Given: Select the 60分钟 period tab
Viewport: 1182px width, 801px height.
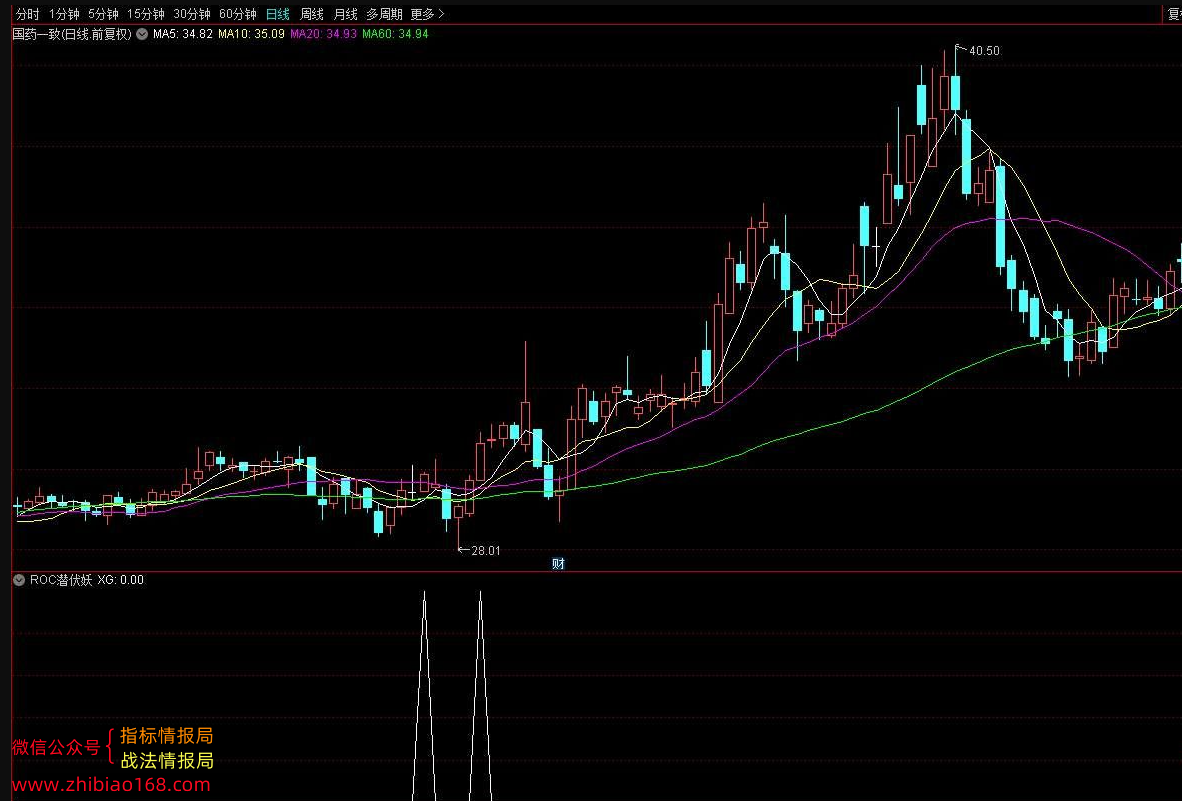Looking at the screenshot, I should coord(237,14).
